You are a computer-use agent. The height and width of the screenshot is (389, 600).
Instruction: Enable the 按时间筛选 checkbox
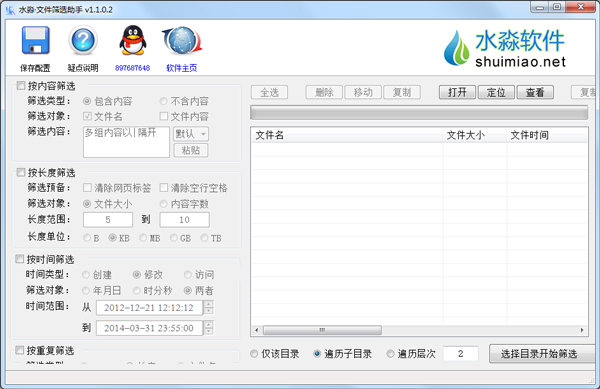point(20,259)
